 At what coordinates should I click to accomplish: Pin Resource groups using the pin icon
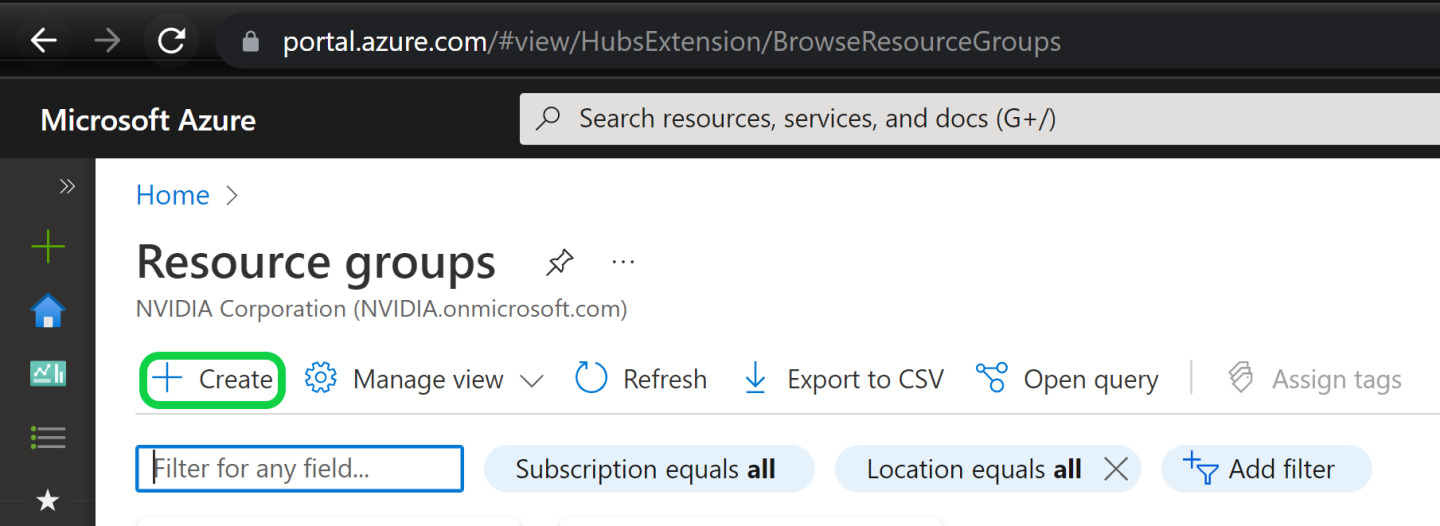pos(559,263)
